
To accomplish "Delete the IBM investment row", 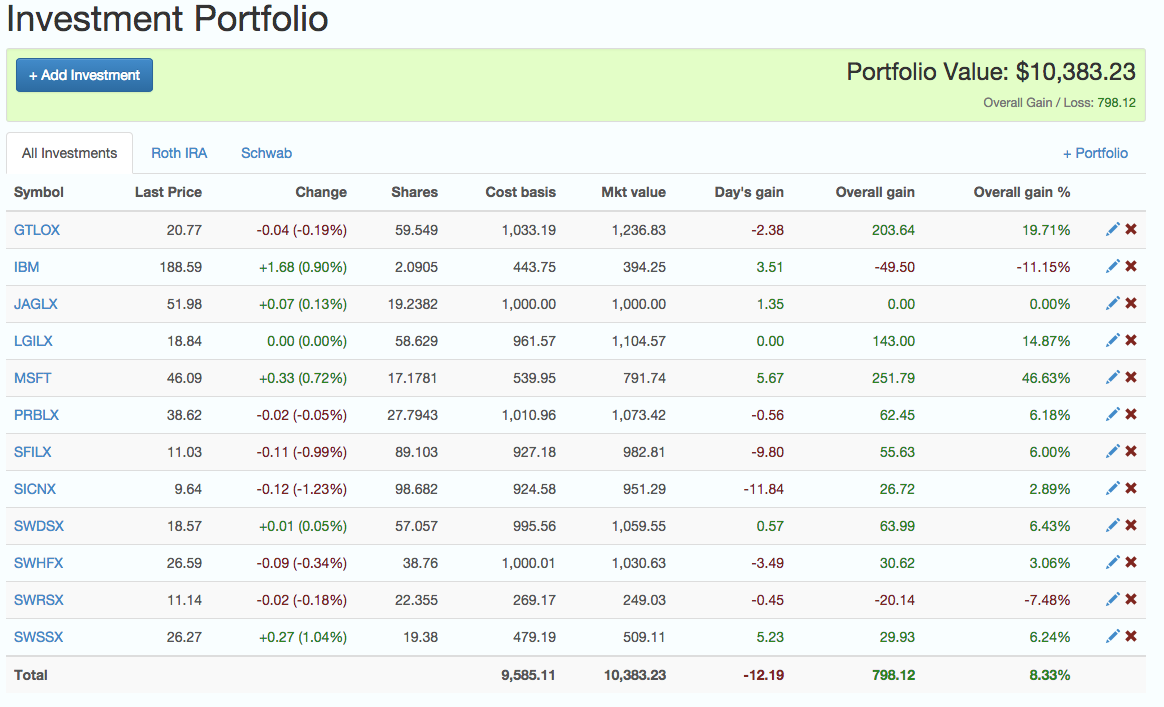I will [1131, 267].
